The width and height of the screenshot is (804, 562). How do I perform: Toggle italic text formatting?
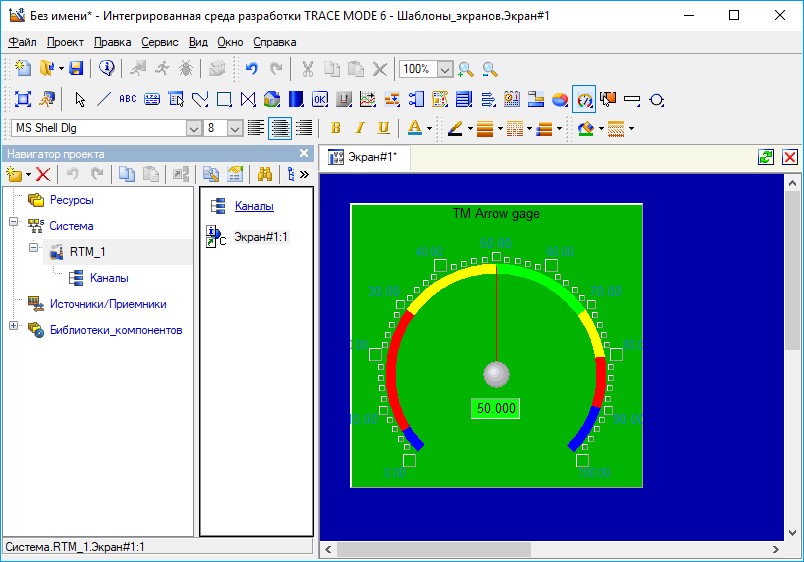pos(360,128)
